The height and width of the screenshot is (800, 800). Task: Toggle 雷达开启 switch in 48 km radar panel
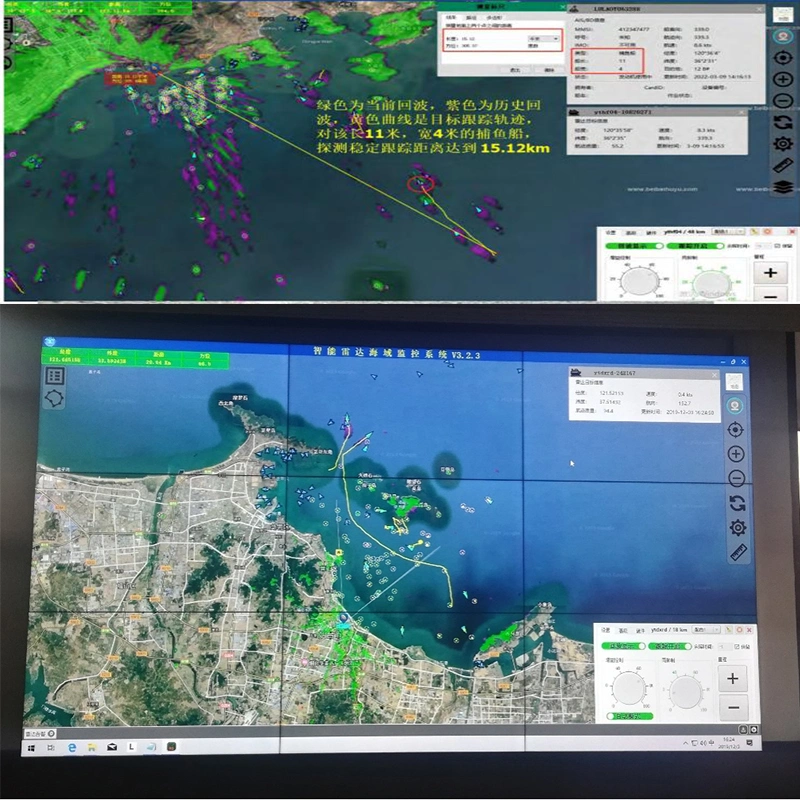coord(695,246)
